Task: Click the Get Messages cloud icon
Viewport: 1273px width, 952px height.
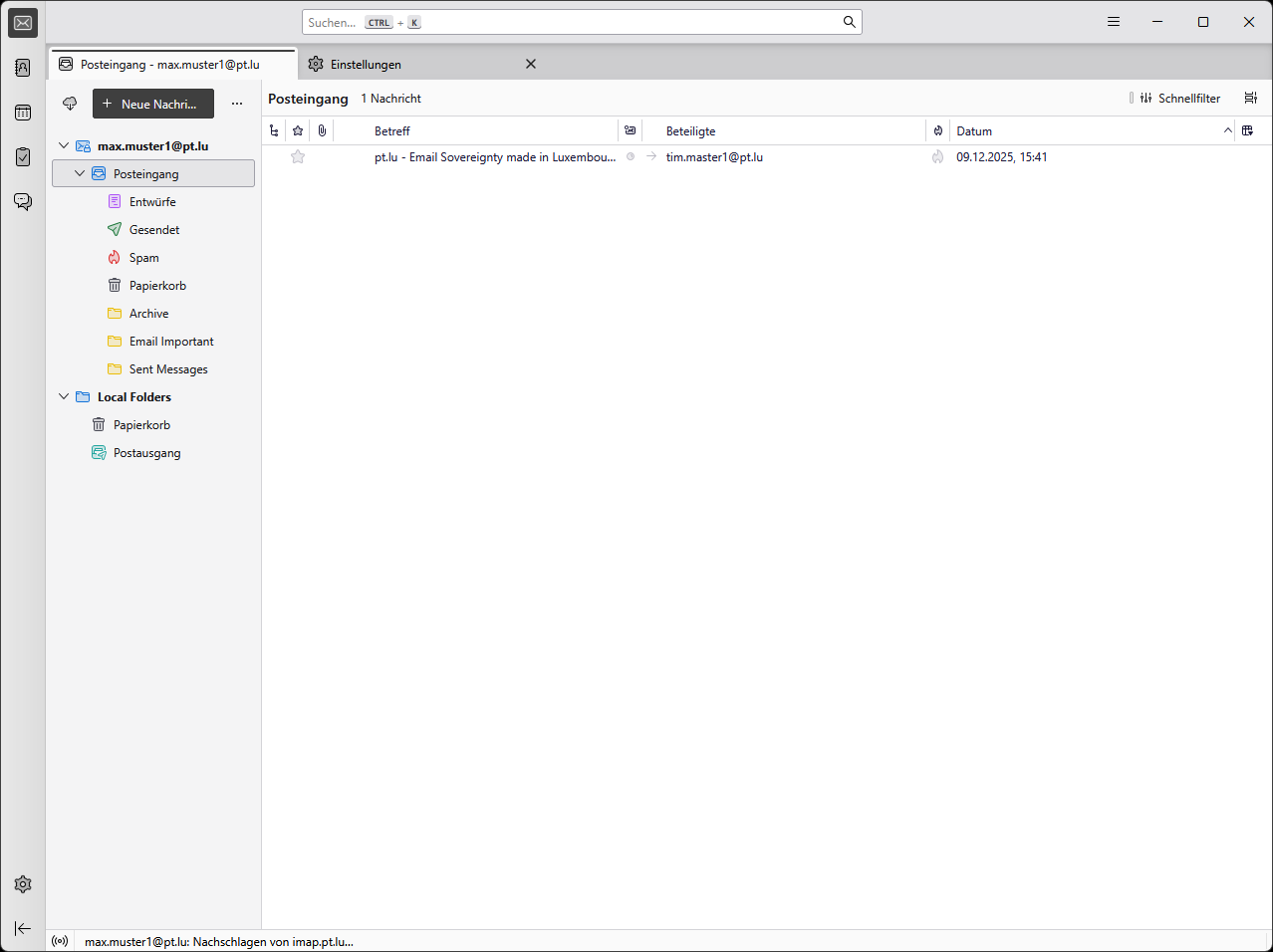Action: tap(70, 104)
